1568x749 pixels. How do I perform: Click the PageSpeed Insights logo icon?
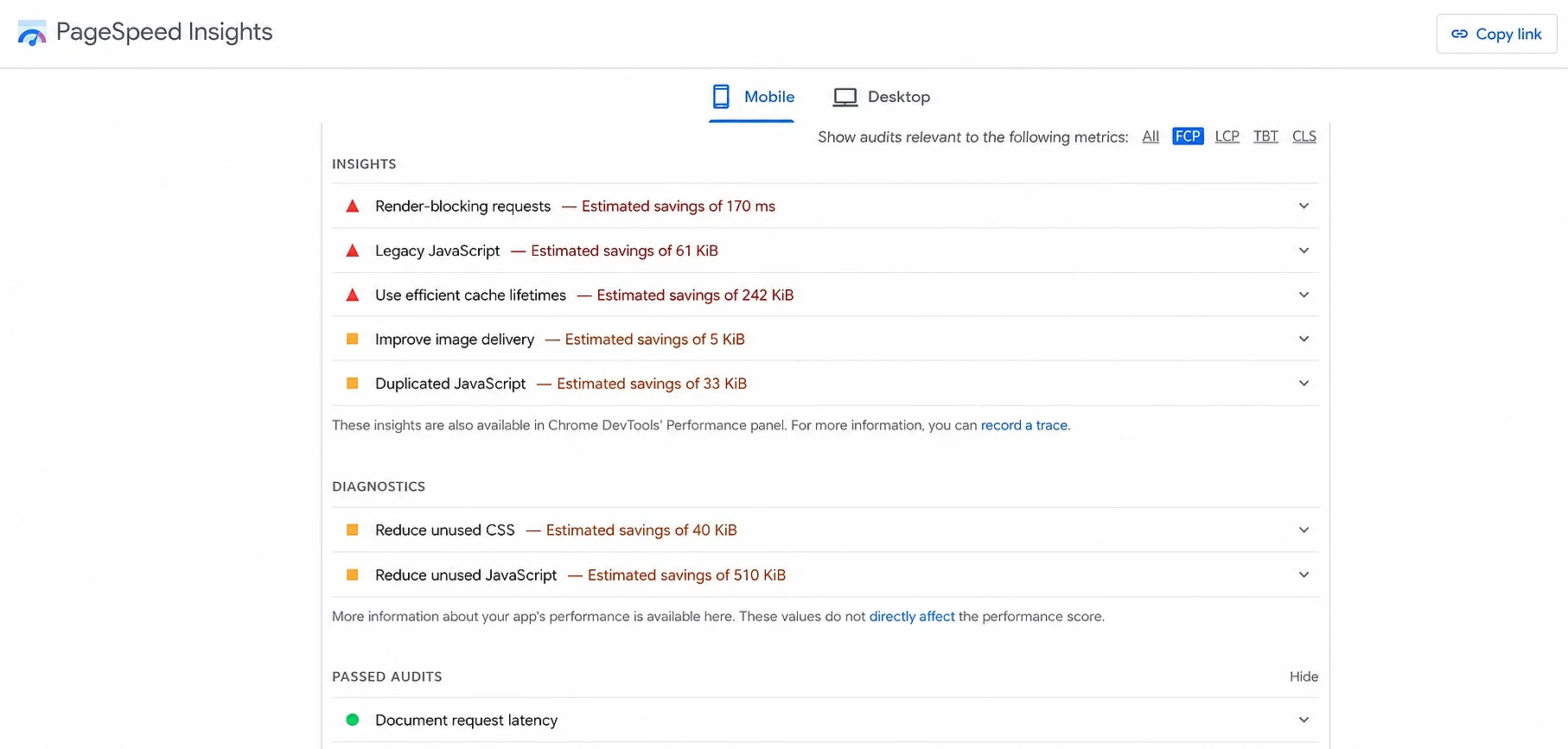point(32,33)
